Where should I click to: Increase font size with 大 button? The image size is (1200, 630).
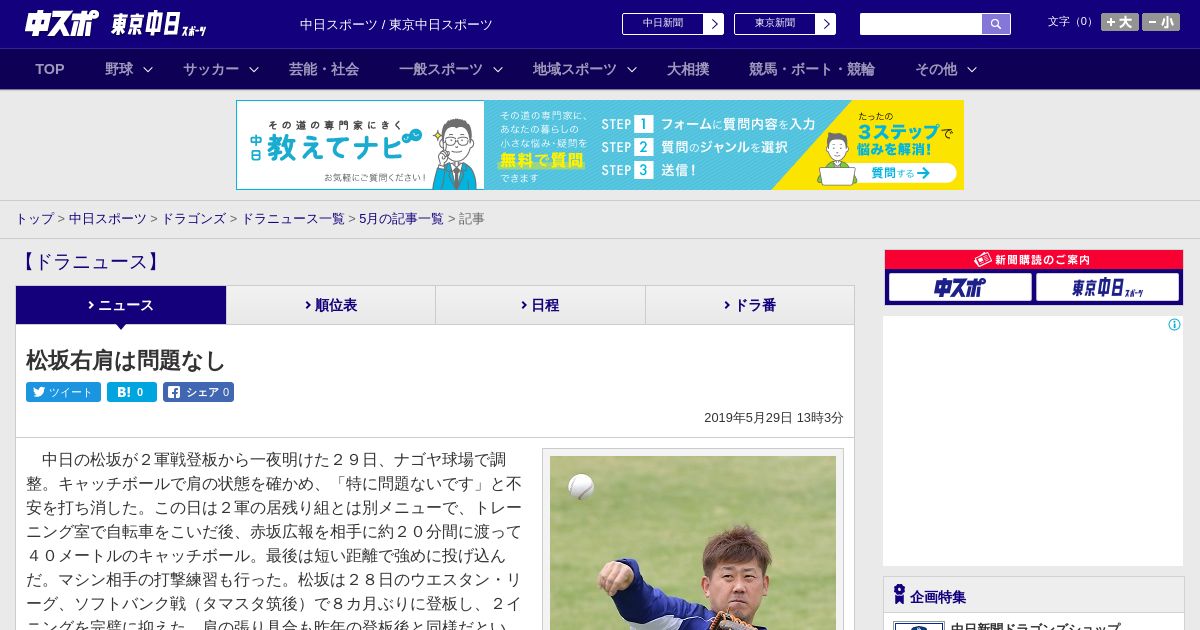[1120, 22]
